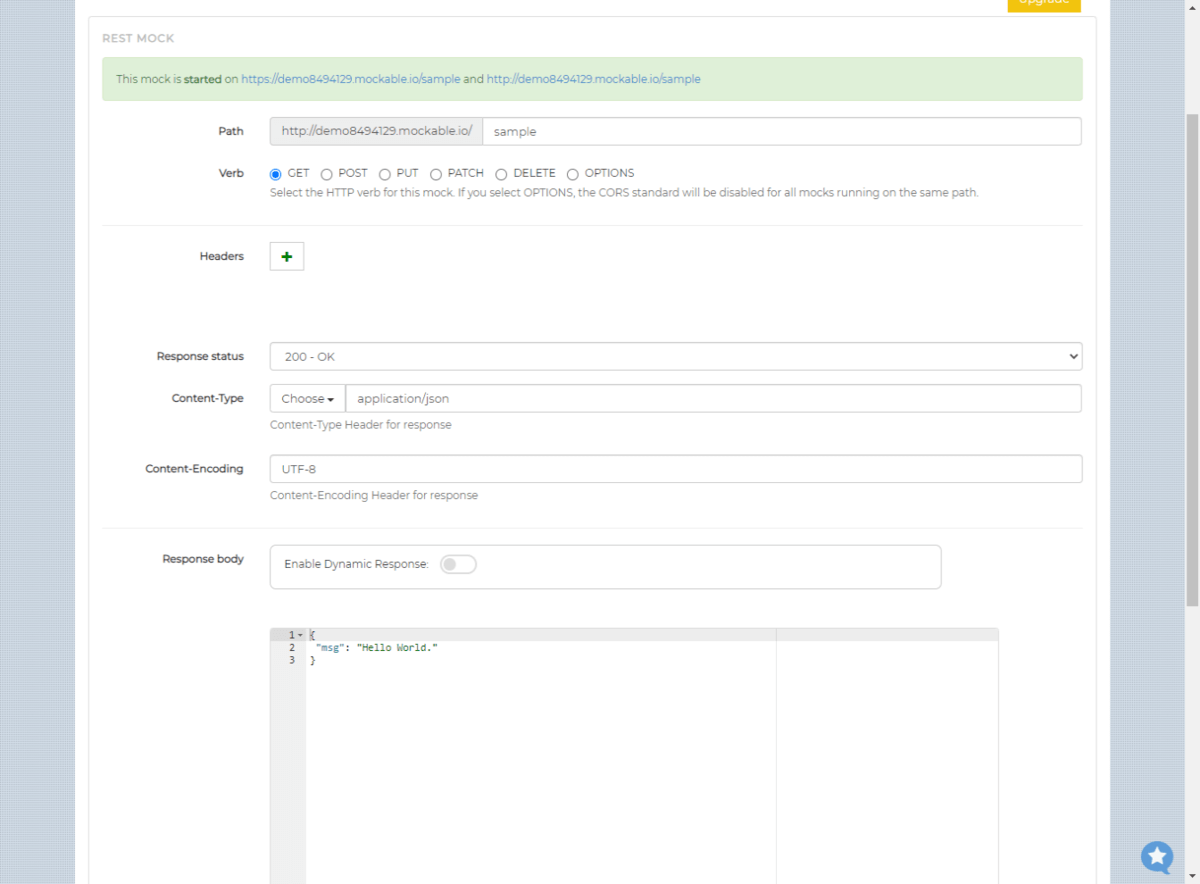Select the OPTIONS verb radio button
The height and width of the screenshot is (884, 1200).
pyautogui.click(x=573, y=174)
